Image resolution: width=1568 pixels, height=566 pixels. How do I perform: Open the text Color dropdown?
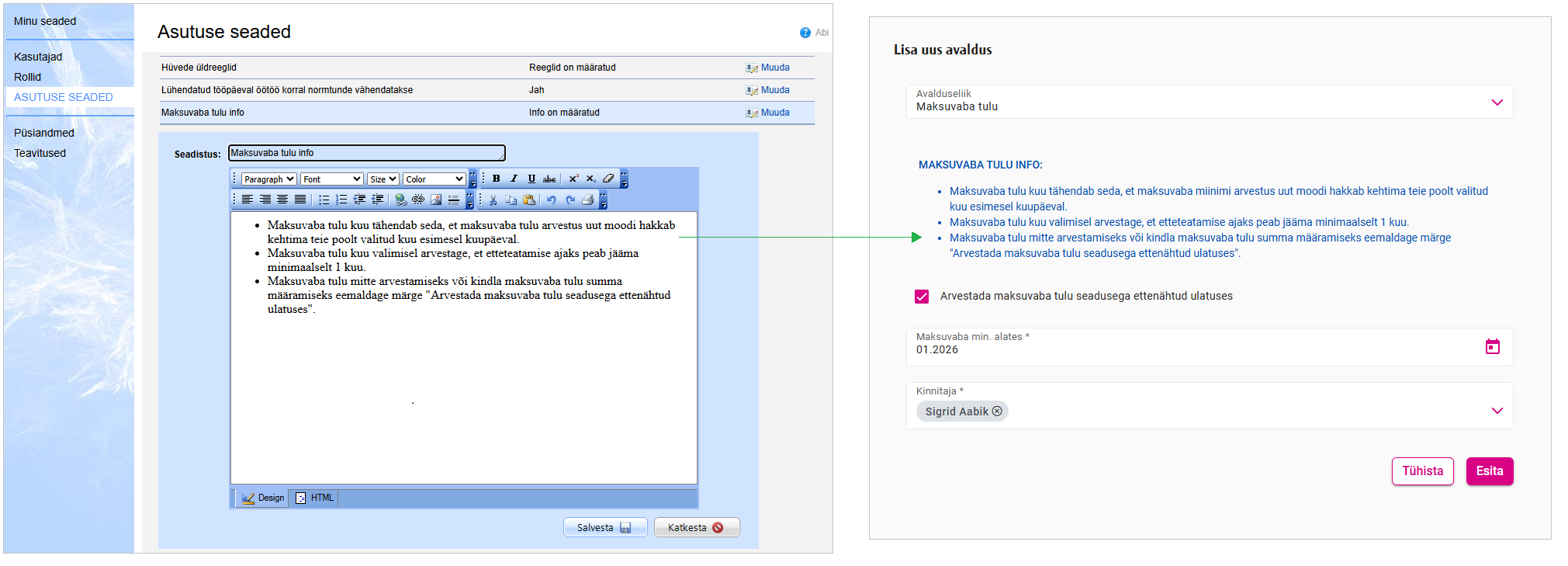click(x=434, y=179)
